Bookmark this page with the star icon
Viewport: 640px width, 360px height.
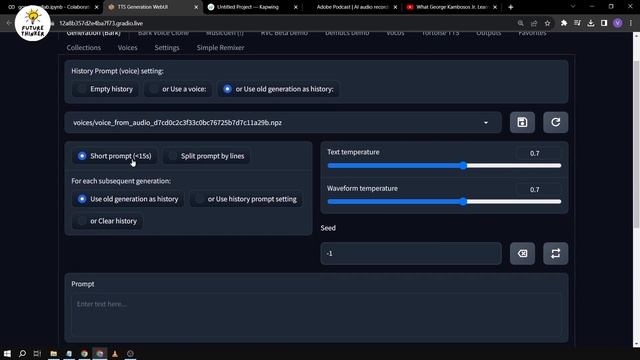[x=547, y=23]
